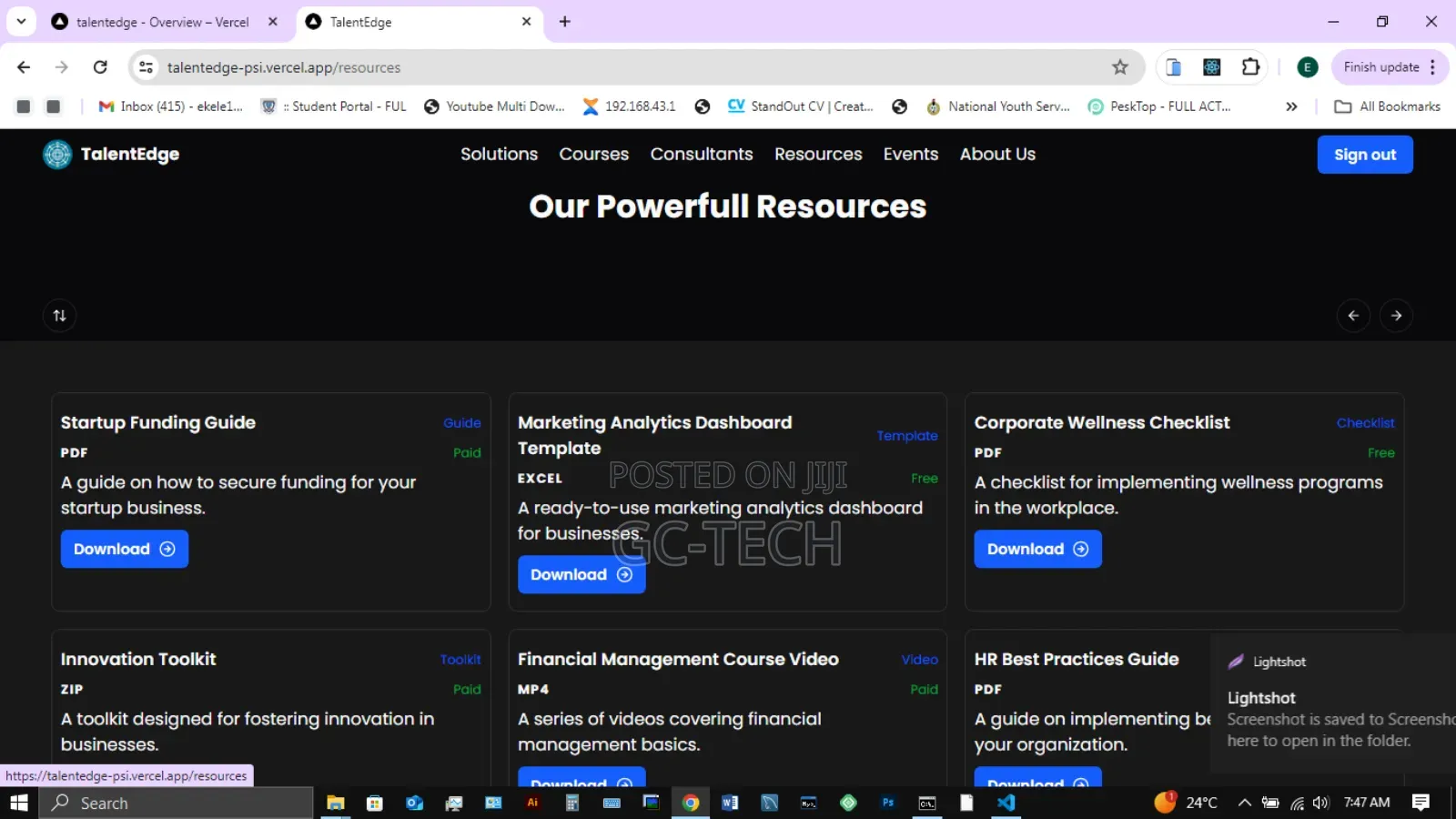Click the TalentEdge logo icon

(x=56, y=155)
